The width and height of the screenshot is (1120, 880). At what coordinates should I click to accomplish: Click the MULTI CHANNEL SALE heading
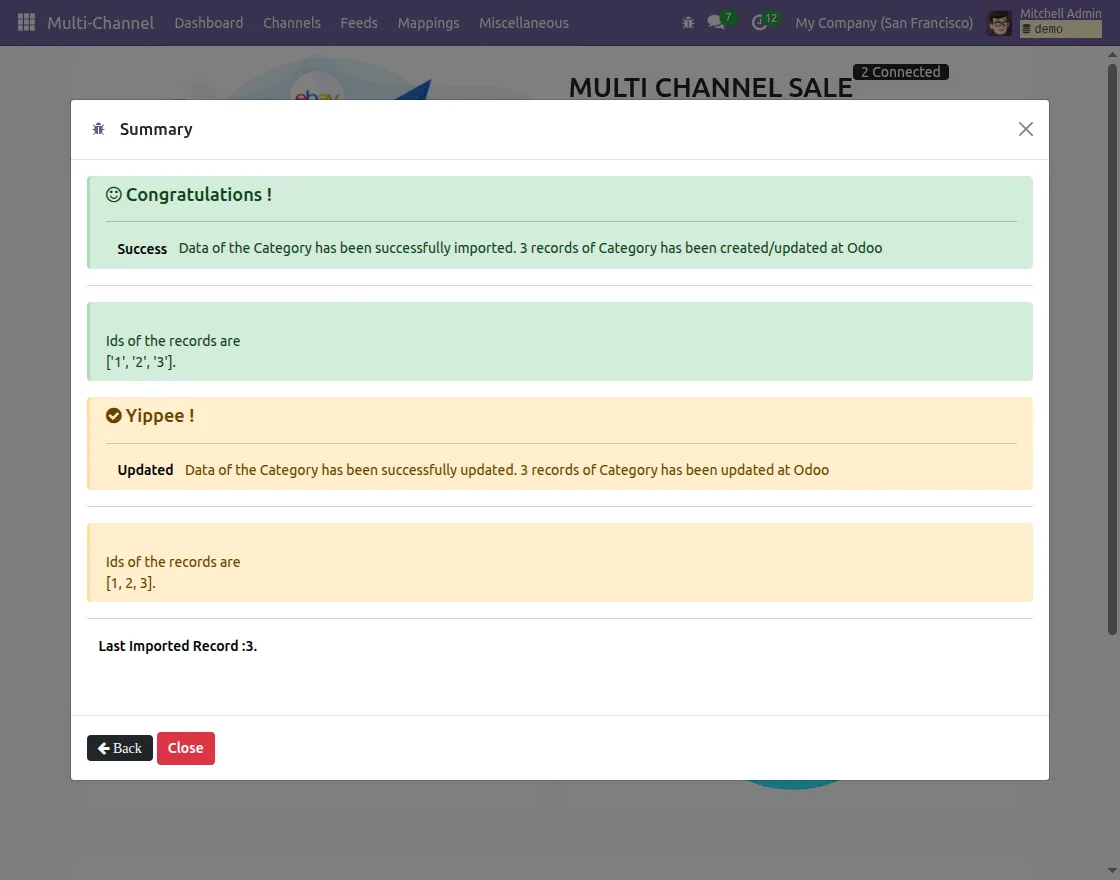point(711,88)
